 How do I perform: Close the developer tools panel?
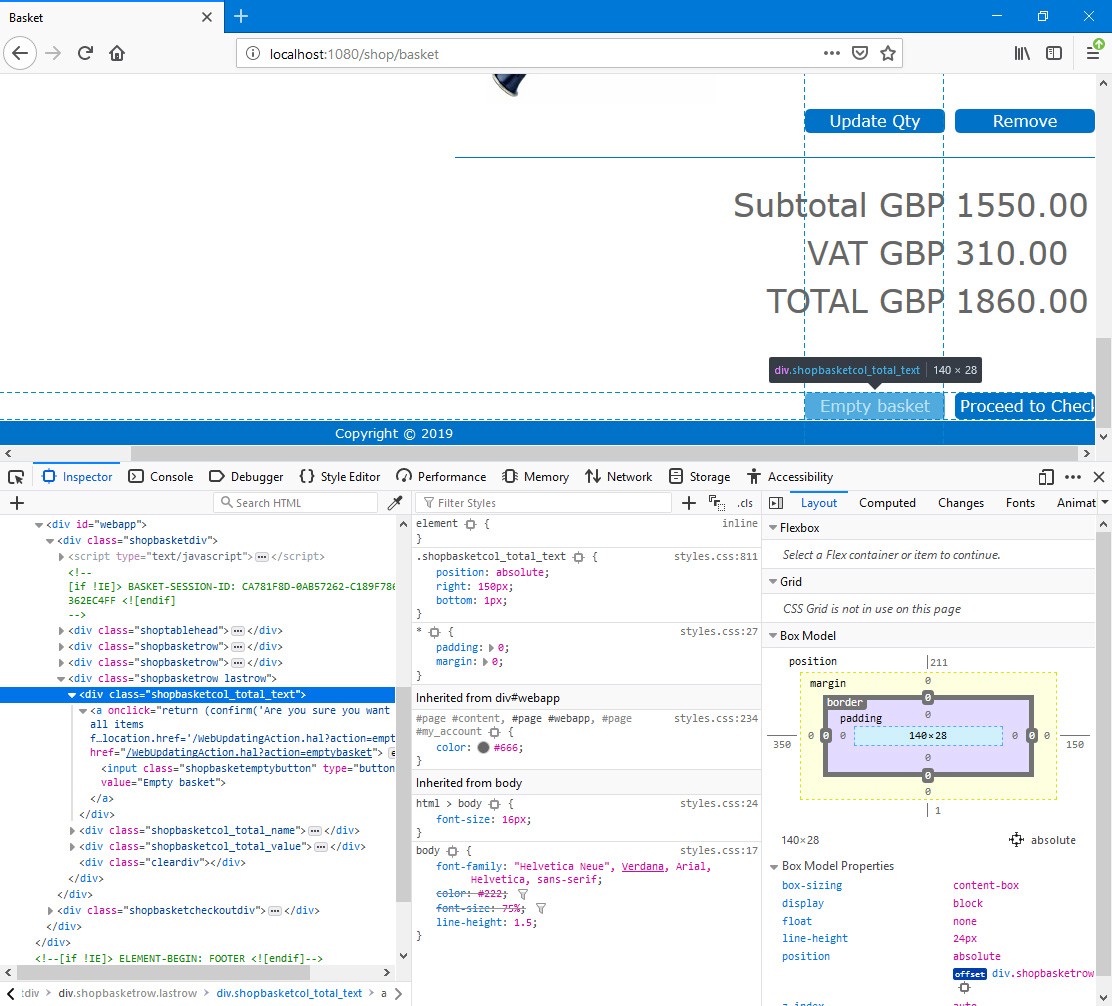click(x=1099, y=477)
